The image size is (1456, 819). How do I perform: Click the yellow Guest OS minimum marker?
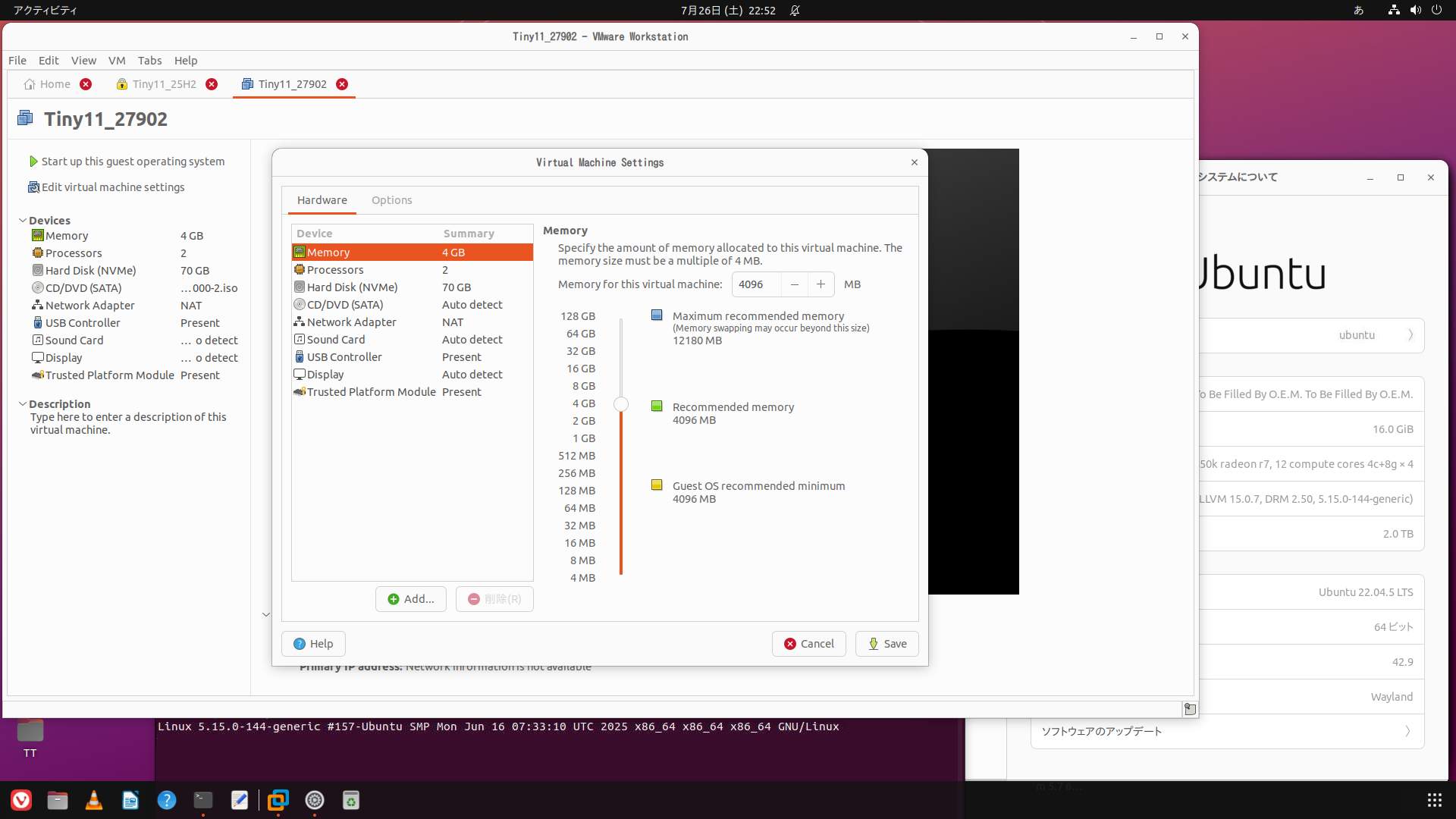(x=657, y=485)
